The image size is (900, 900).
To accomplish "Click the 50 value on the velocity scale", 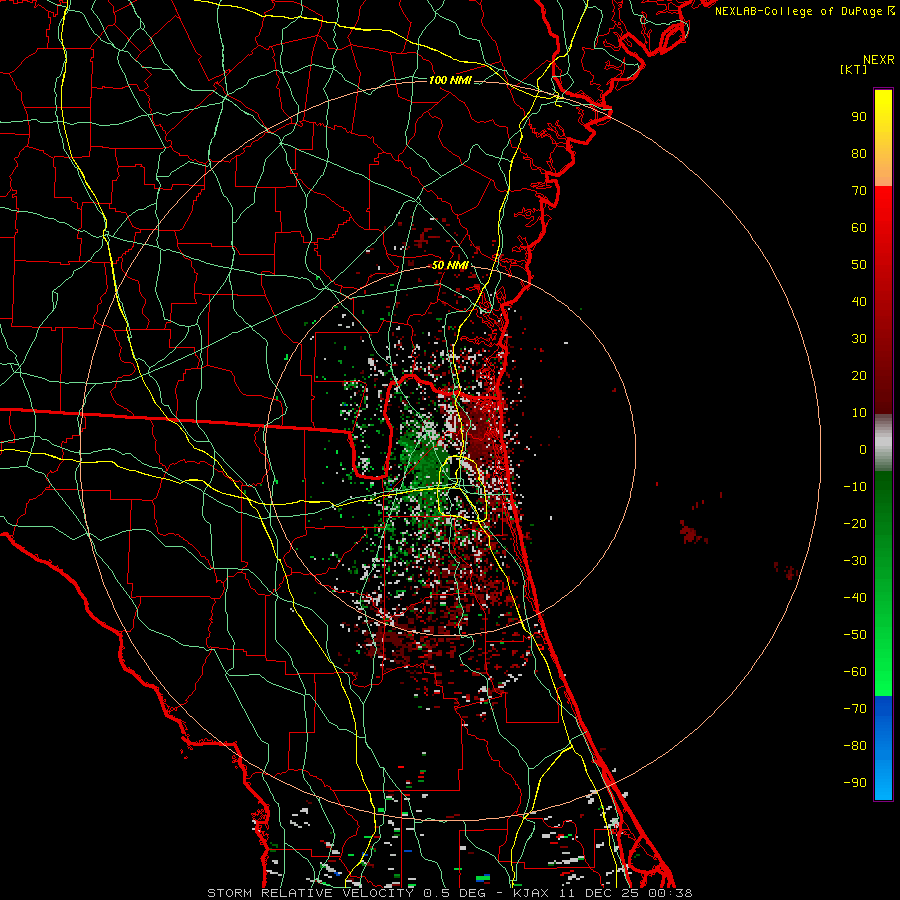I will coord(859,265).
